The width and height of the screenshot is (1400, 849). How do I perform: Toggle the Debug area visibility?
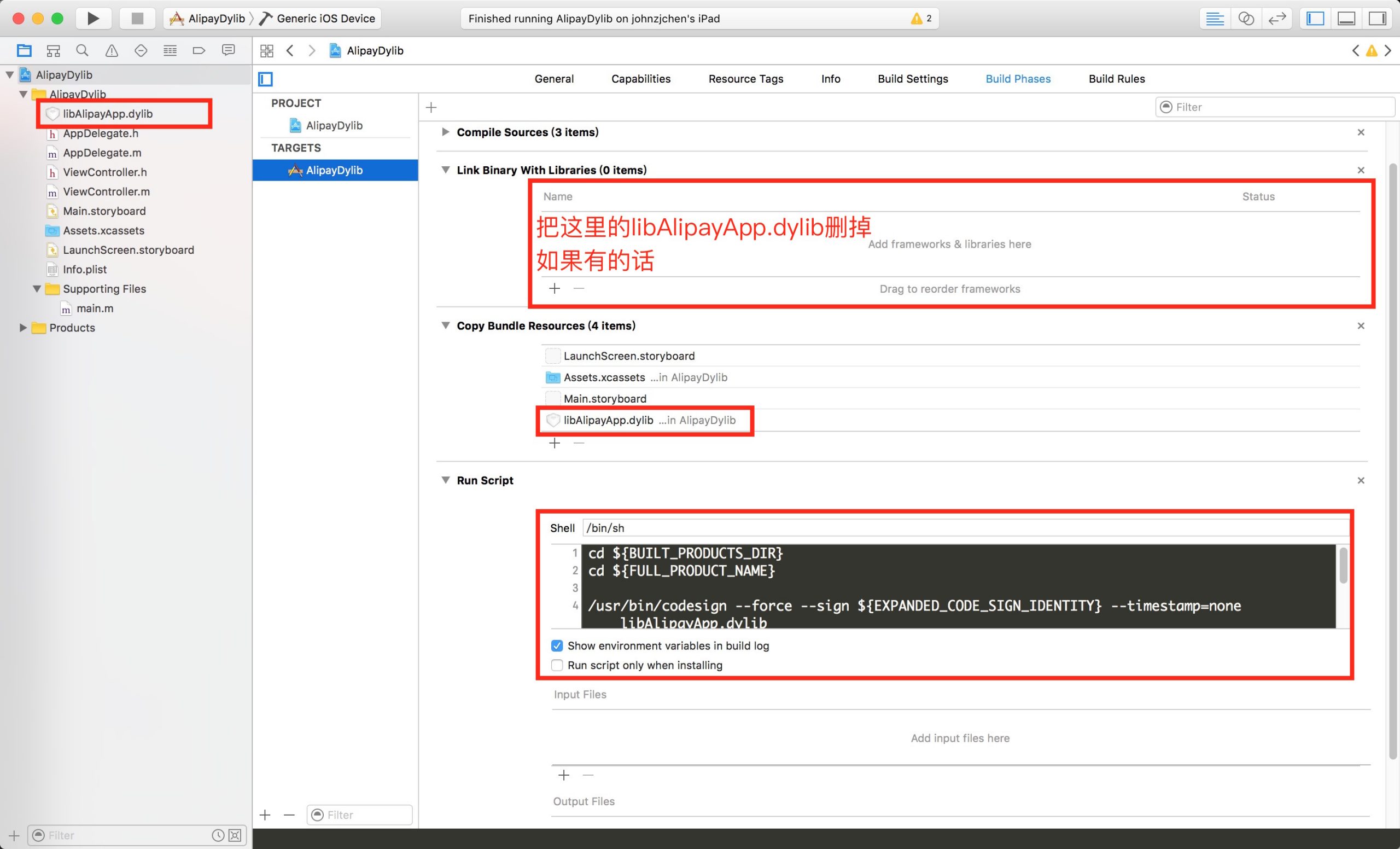(x=1346, y=18)
